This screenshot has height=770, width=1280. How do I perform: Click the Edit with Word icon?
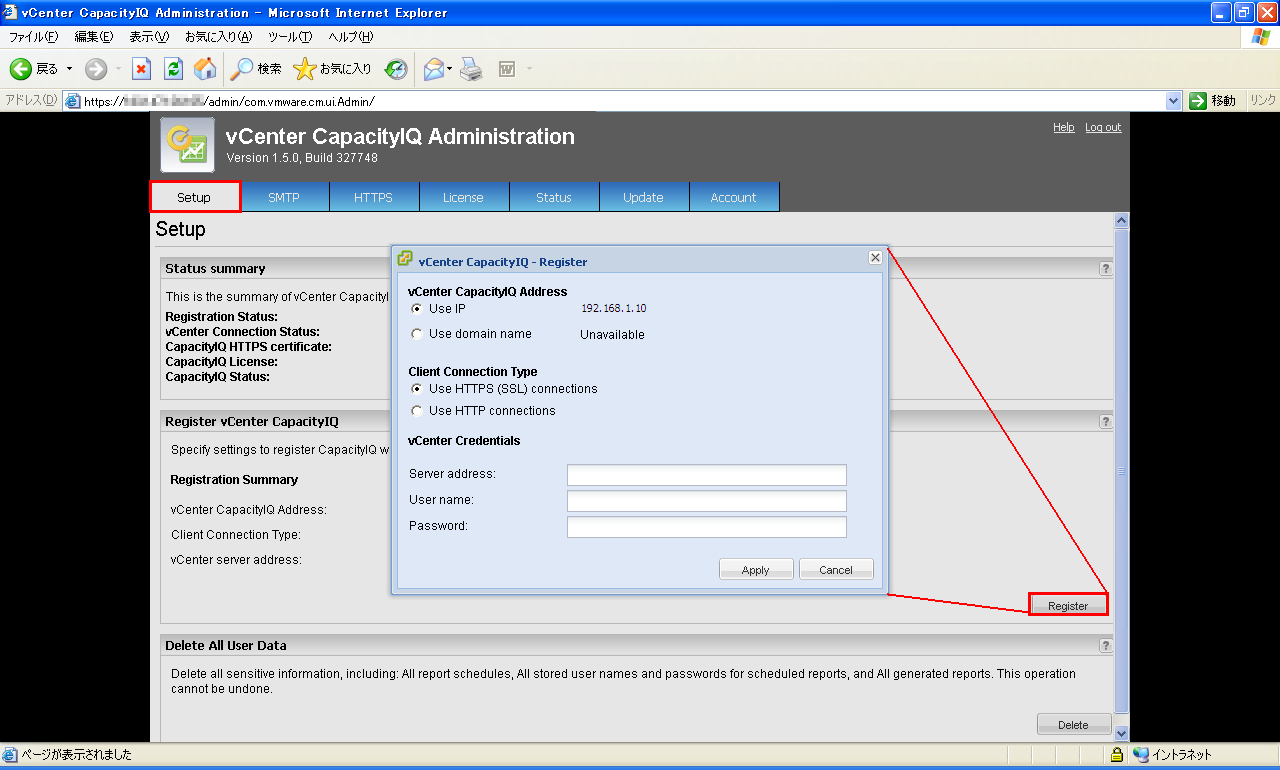507,69
